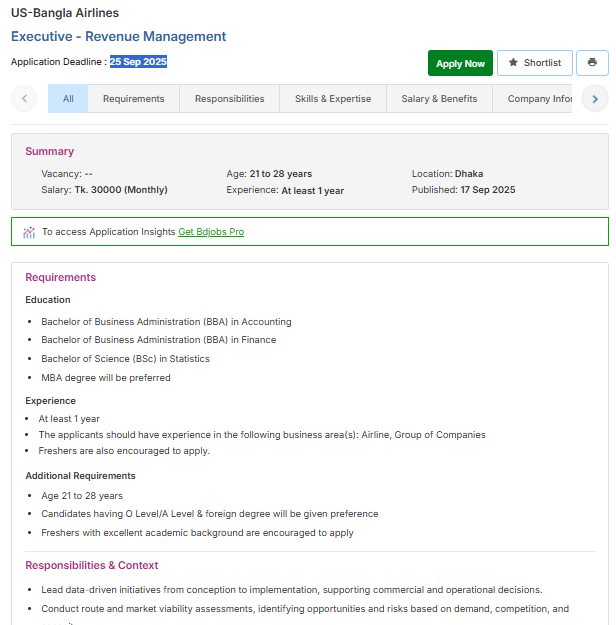Click the Requirements section heading
The image size is (616, 625).
pos(60,277)
